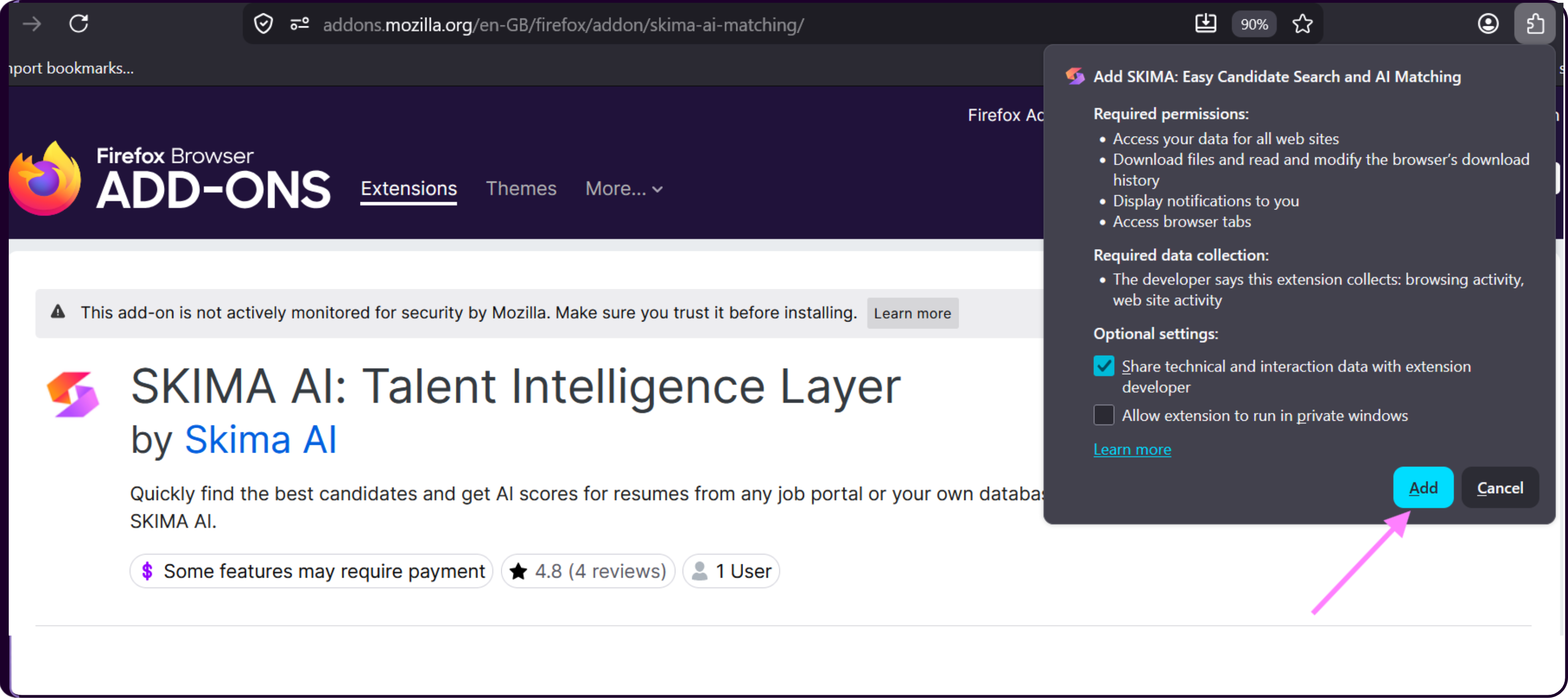Click the 'Required permissions:' heading

pyautogui.click(x=1171, y=114)
